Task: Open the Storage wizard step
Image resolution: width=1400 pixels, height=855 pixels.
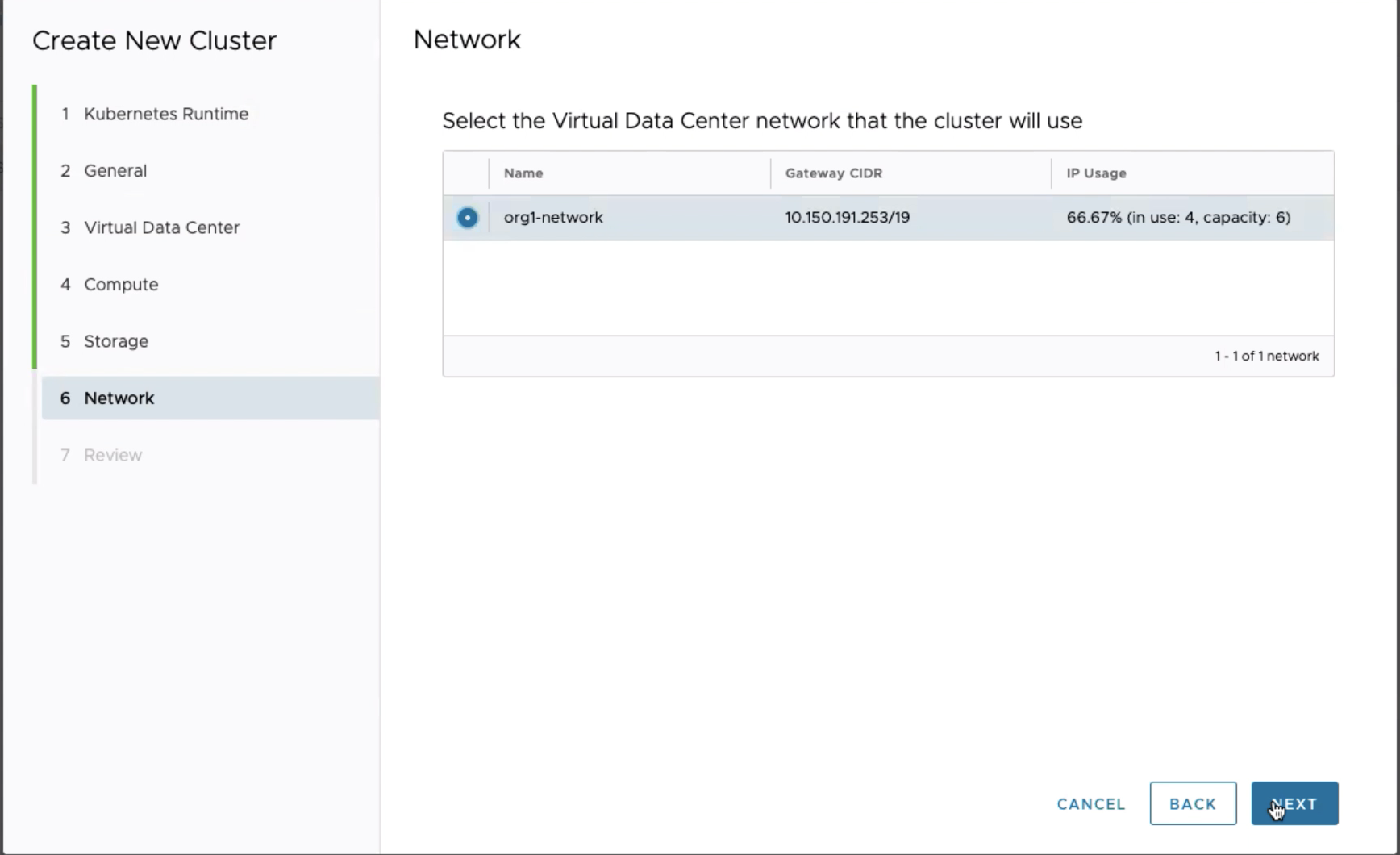Action: click(116, 341)
